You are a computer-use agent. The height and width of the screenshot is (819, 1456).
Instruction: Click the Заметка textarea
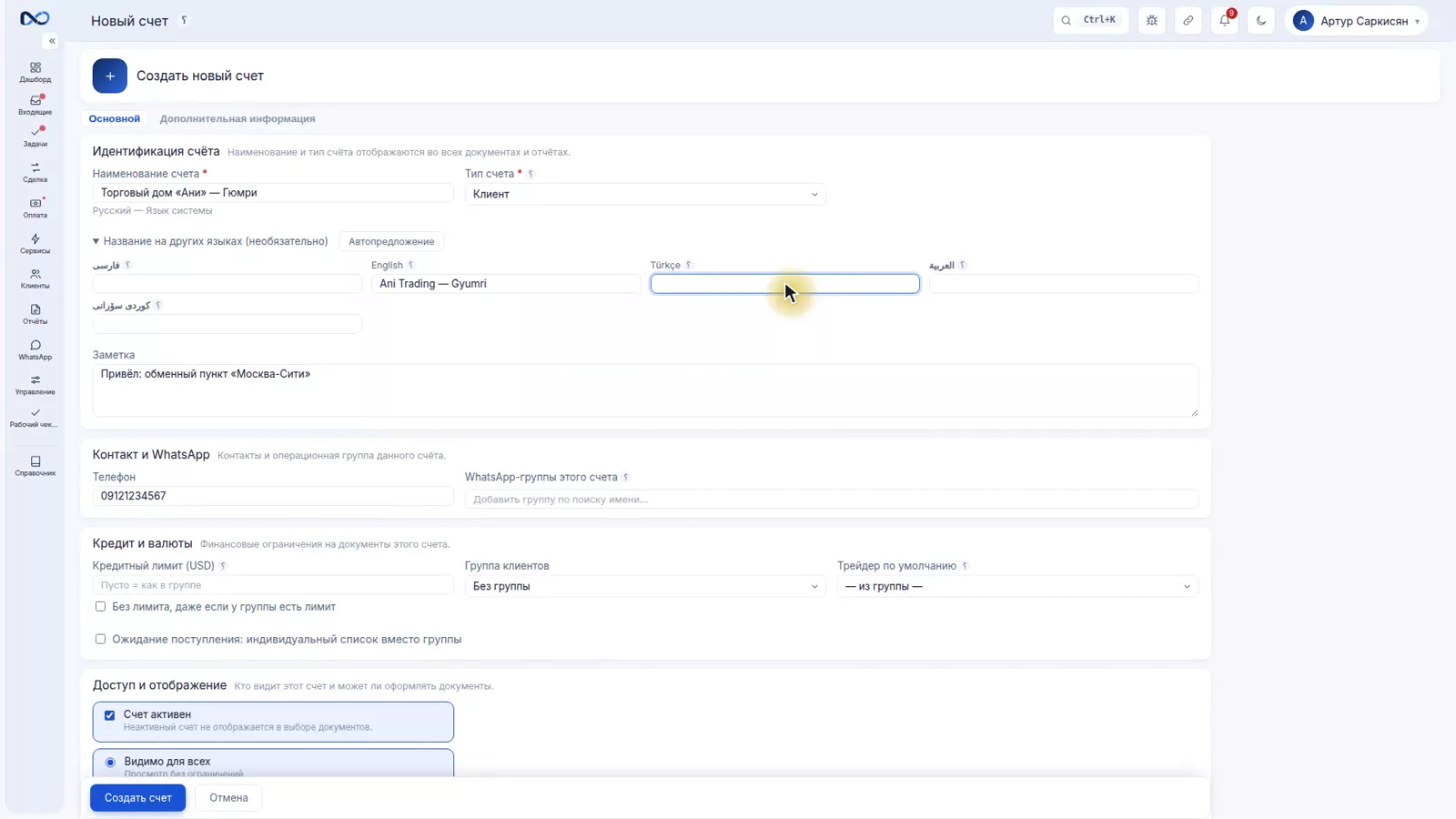point(645,390)
